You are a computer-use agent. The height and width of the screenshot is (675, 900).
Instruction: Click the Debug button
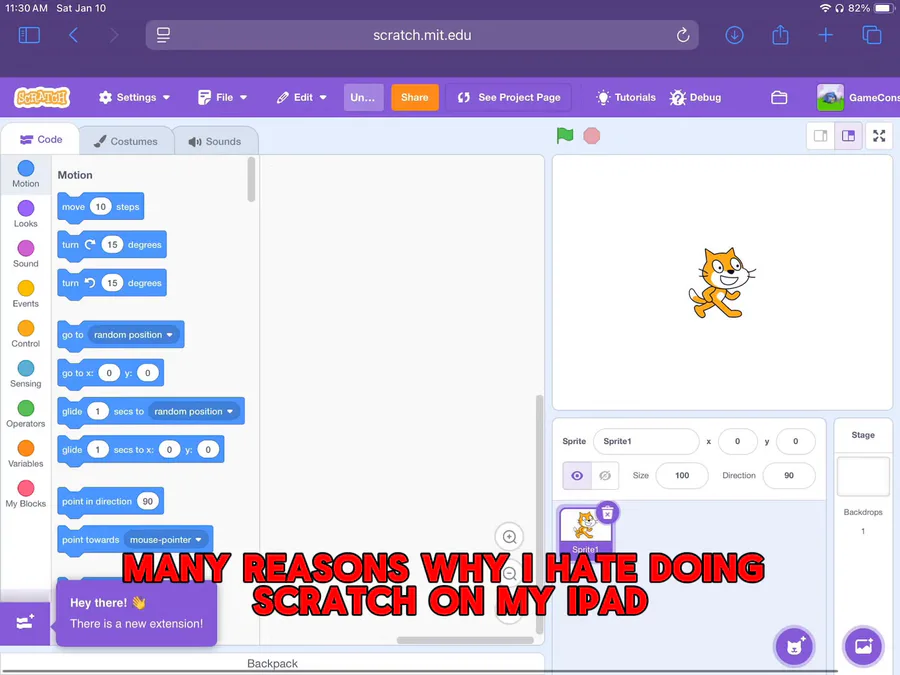point(695,98)
